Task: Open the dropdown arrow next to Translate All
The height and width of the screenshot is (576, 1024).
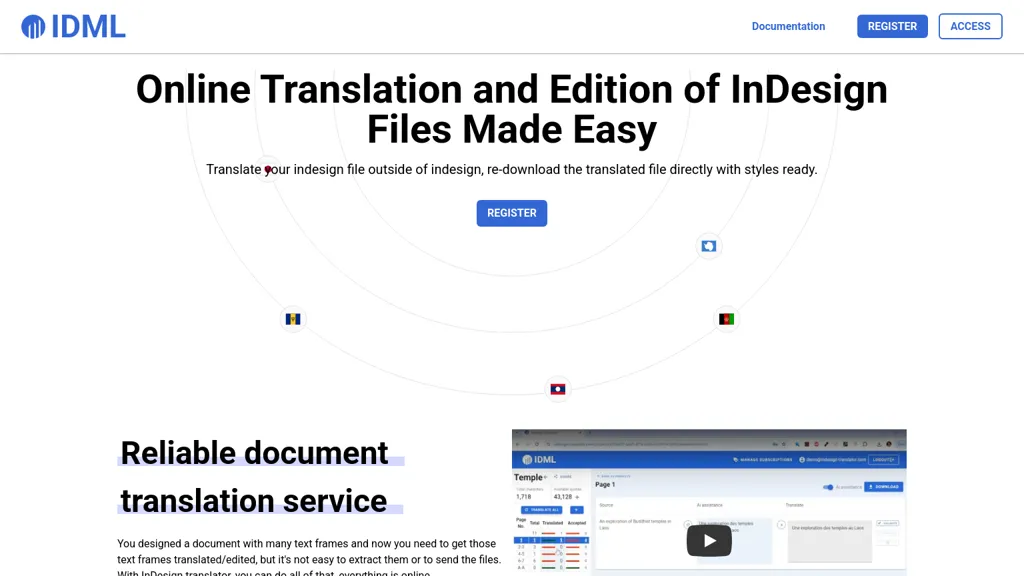Action: [575, 510]
